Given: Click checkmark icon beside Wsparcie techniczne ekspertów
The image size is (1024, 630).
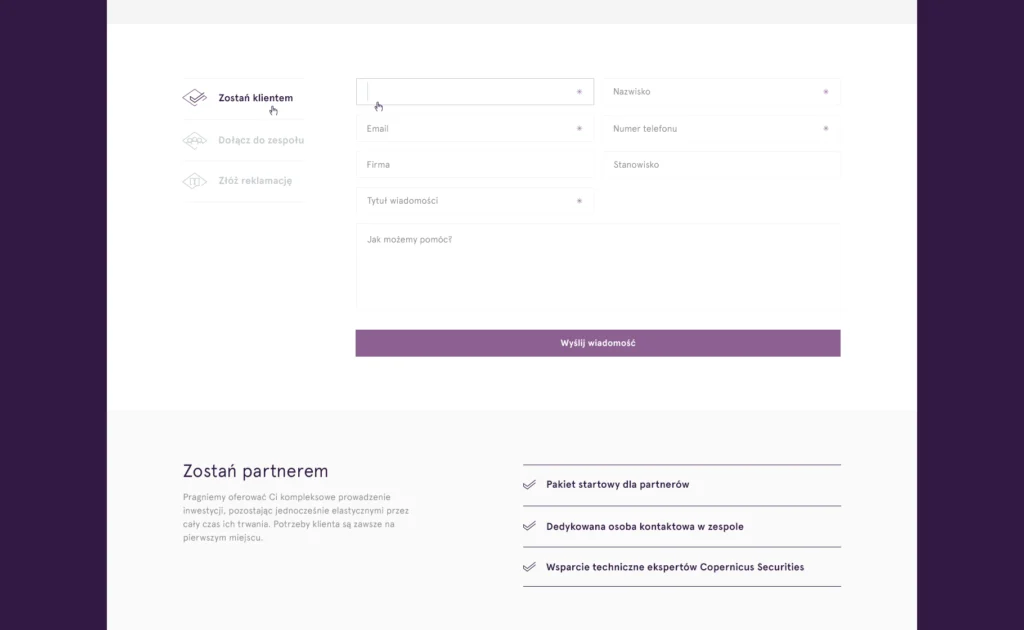Looking at the screenshot, I should pyautogui.click(x=529, y=567).
